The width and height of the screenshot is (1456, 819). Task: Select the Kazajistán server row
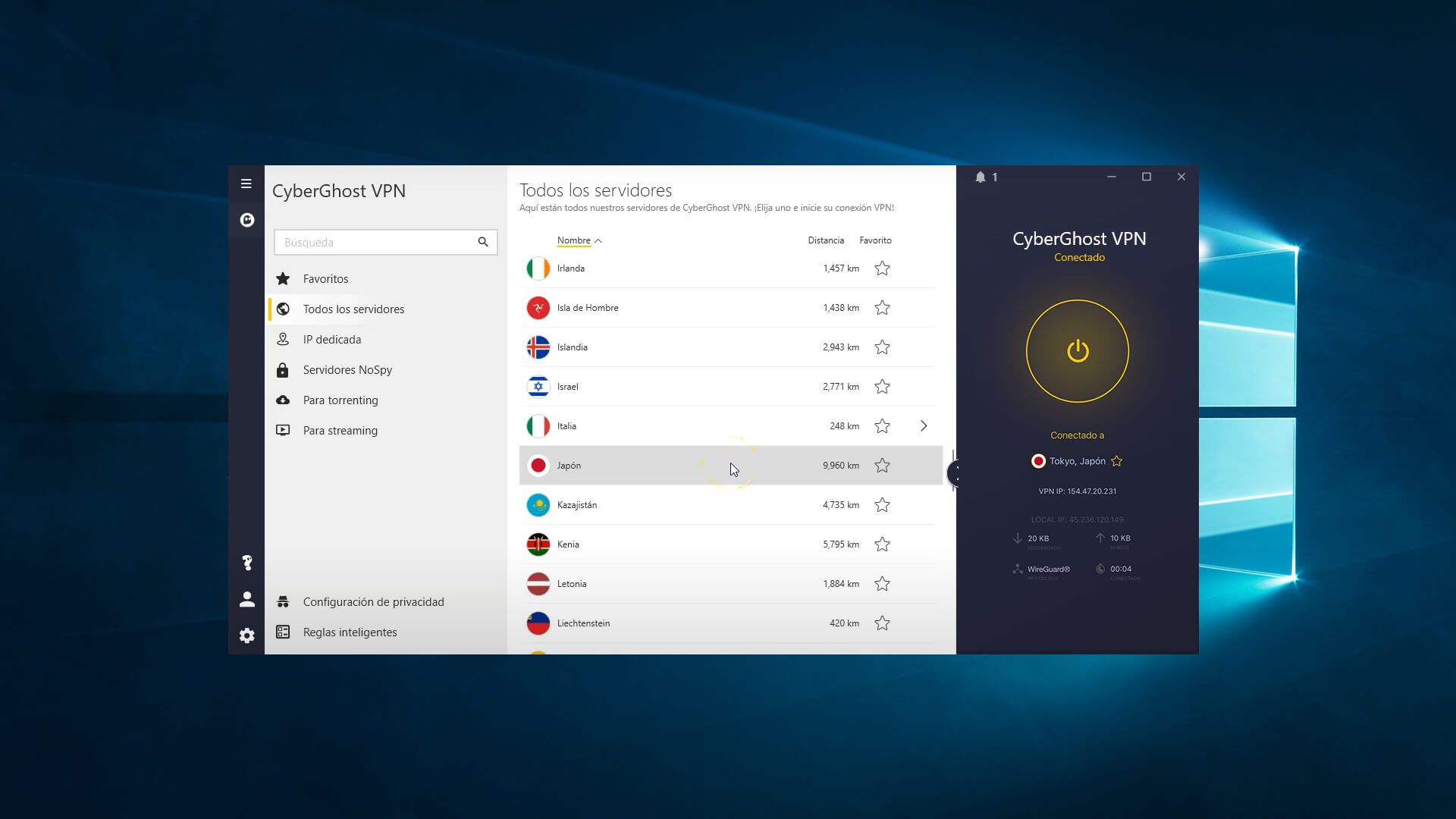click(x=731, y=505)
